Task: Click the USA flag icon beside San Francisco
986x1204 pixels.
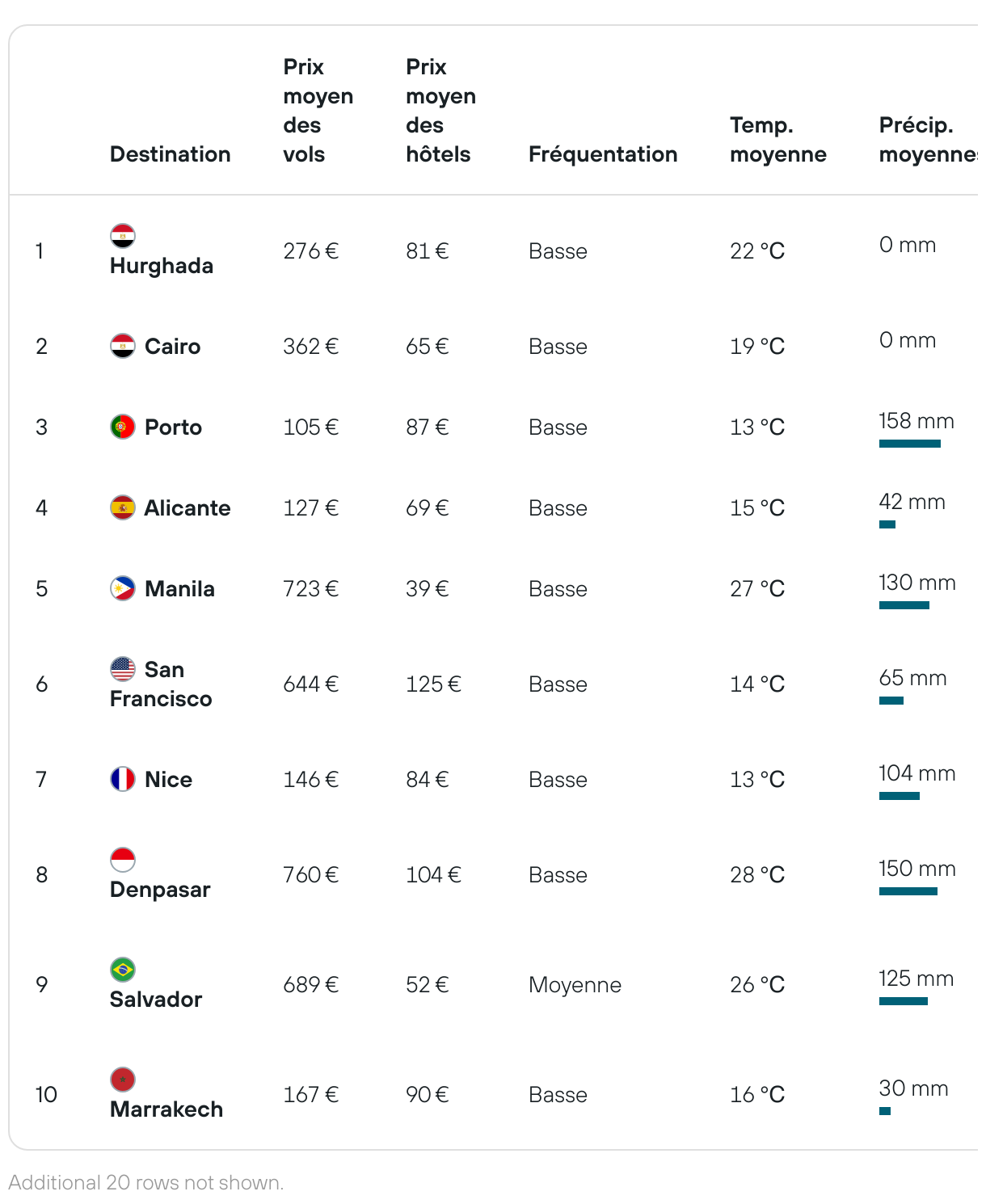Action: 123,669
